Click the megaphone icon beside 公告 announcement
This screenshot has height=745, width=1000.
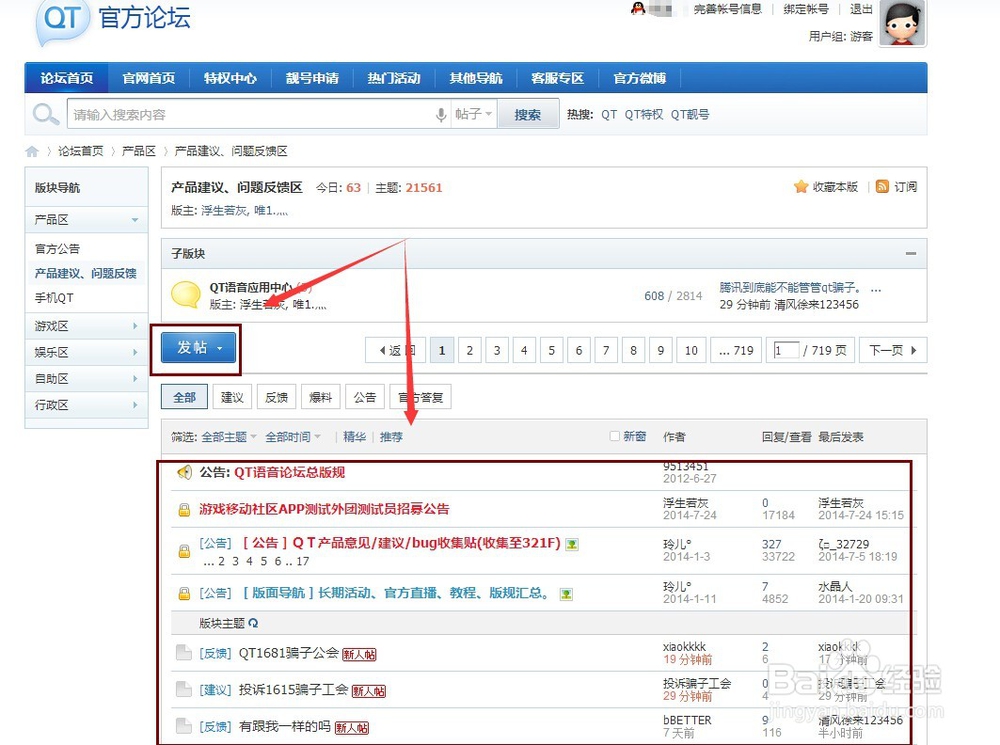[185, 472]
